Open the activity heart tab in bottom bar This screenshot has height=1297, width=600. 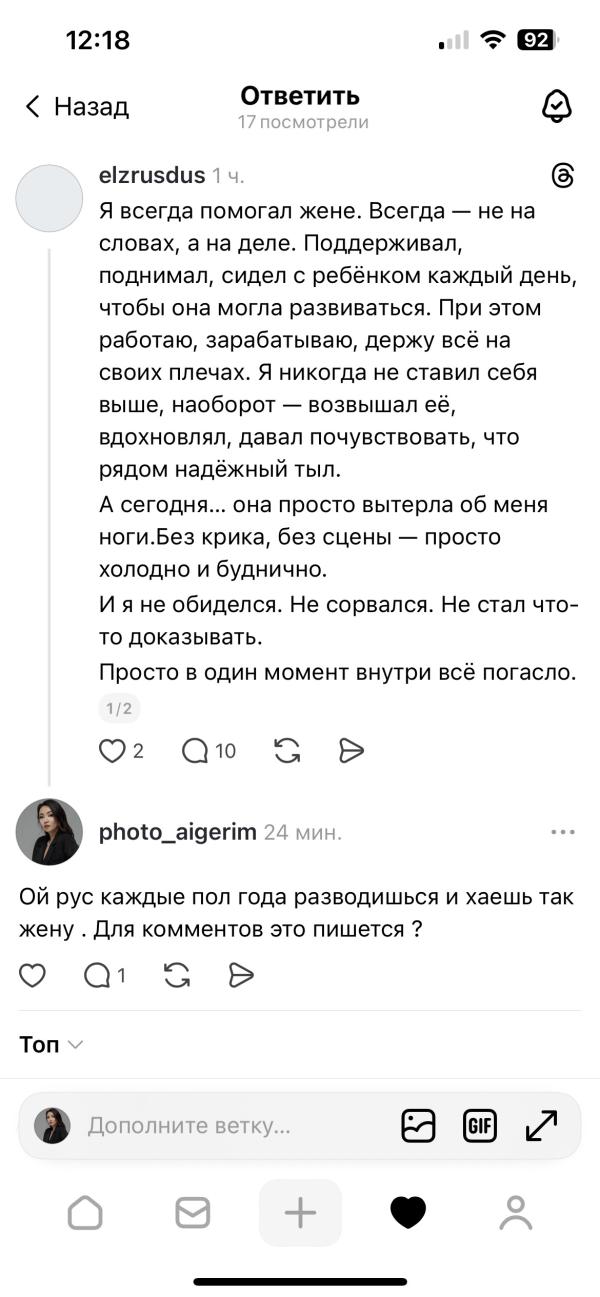407,1212
